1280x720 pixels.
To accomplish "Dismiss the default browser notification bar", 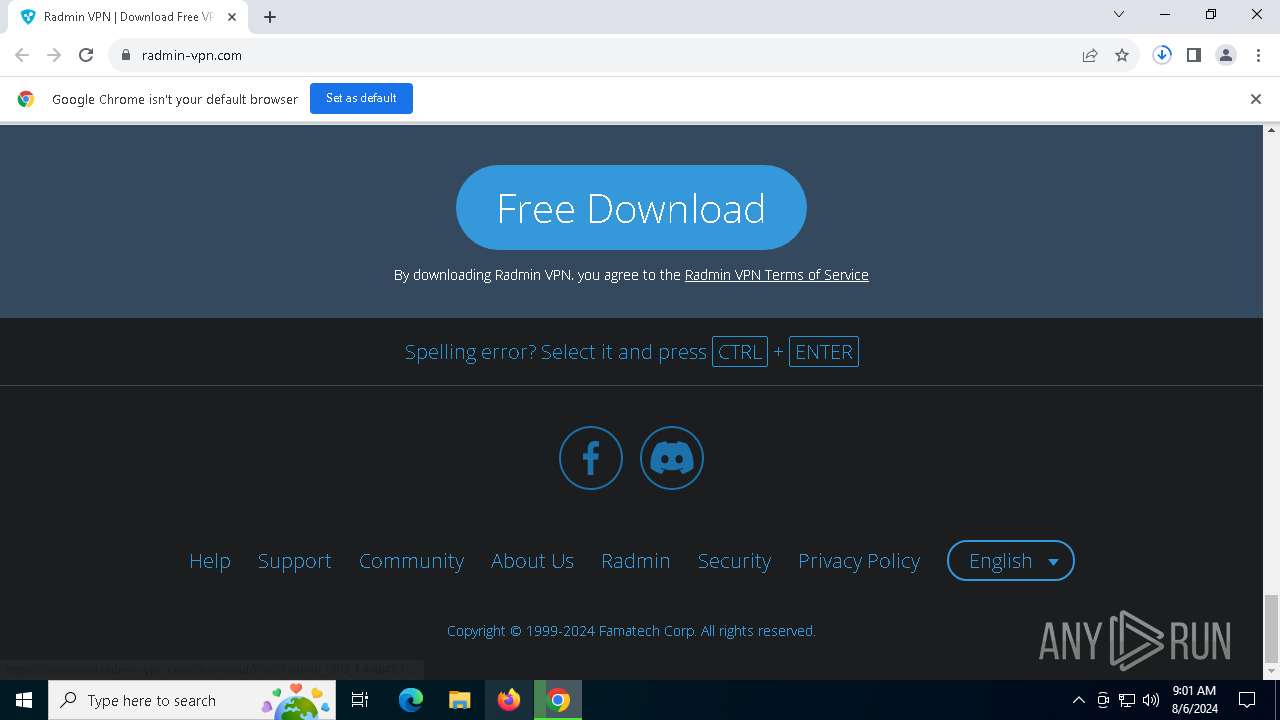I will (x=1256, y=99).
